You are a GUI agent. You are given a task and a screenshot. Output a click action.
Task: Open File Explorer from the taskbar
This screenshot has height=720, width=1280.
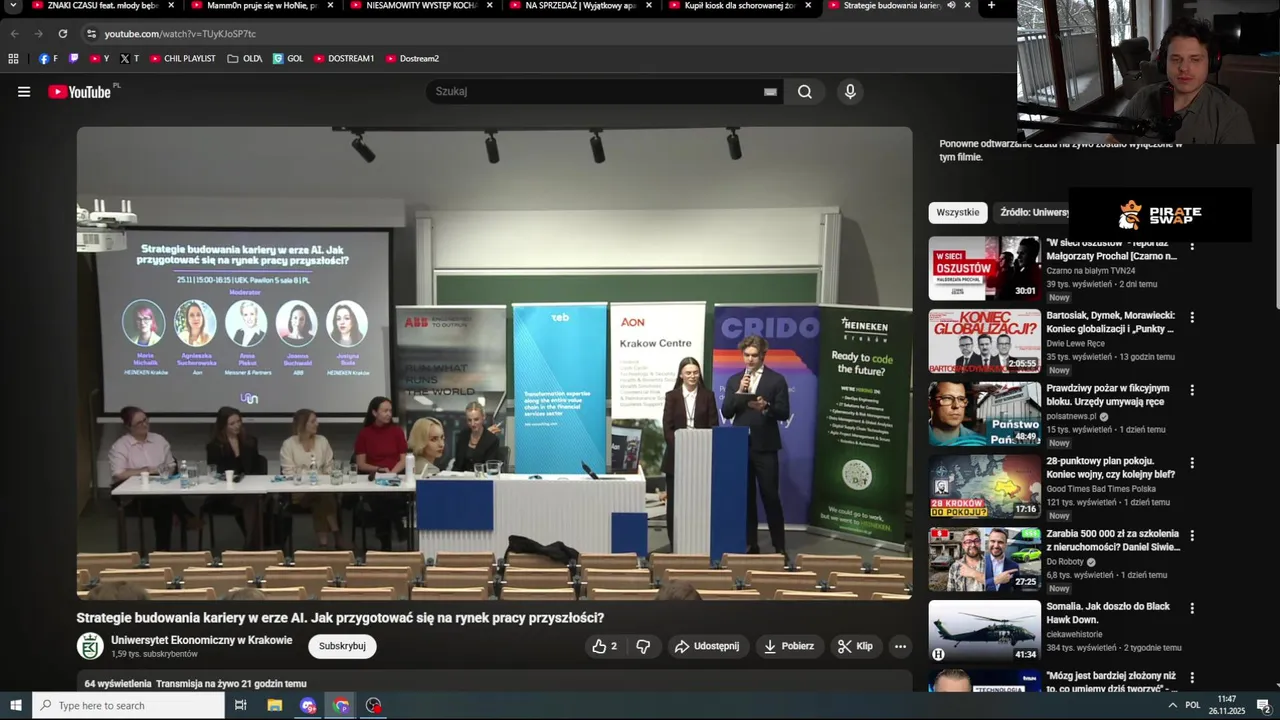[275, 706]
